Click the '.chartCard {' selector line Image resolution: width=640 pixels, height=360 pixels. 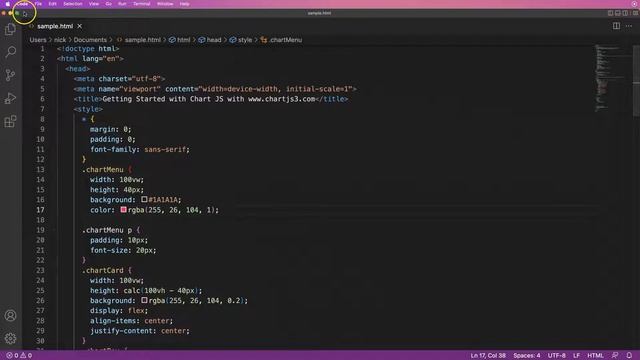[107, 270]
